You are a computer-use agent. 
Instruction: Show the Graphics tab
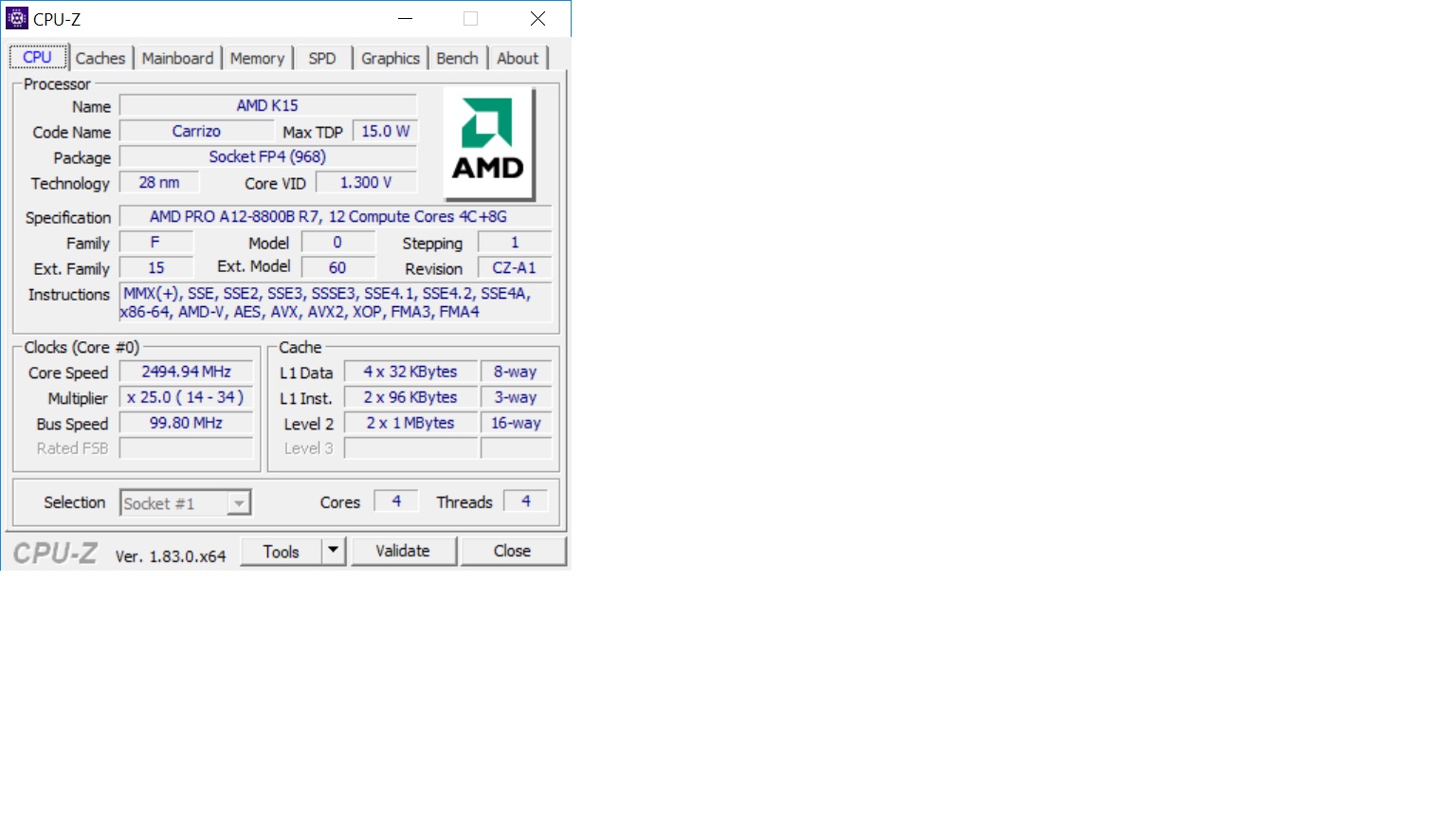[390, 59]
